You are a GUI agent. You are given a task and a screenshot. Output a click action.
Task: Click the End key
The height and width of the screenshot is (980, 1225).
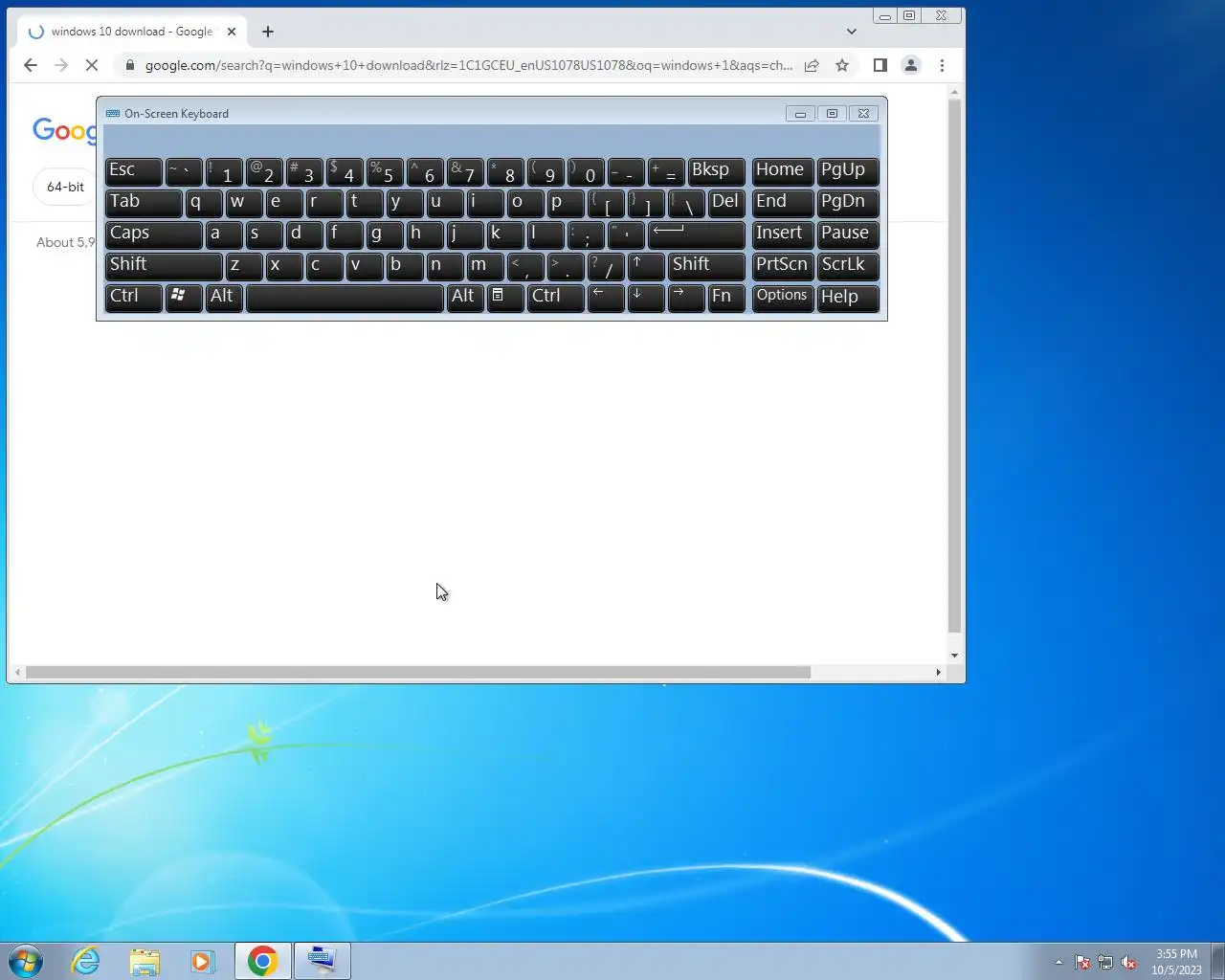click(783, 203)
